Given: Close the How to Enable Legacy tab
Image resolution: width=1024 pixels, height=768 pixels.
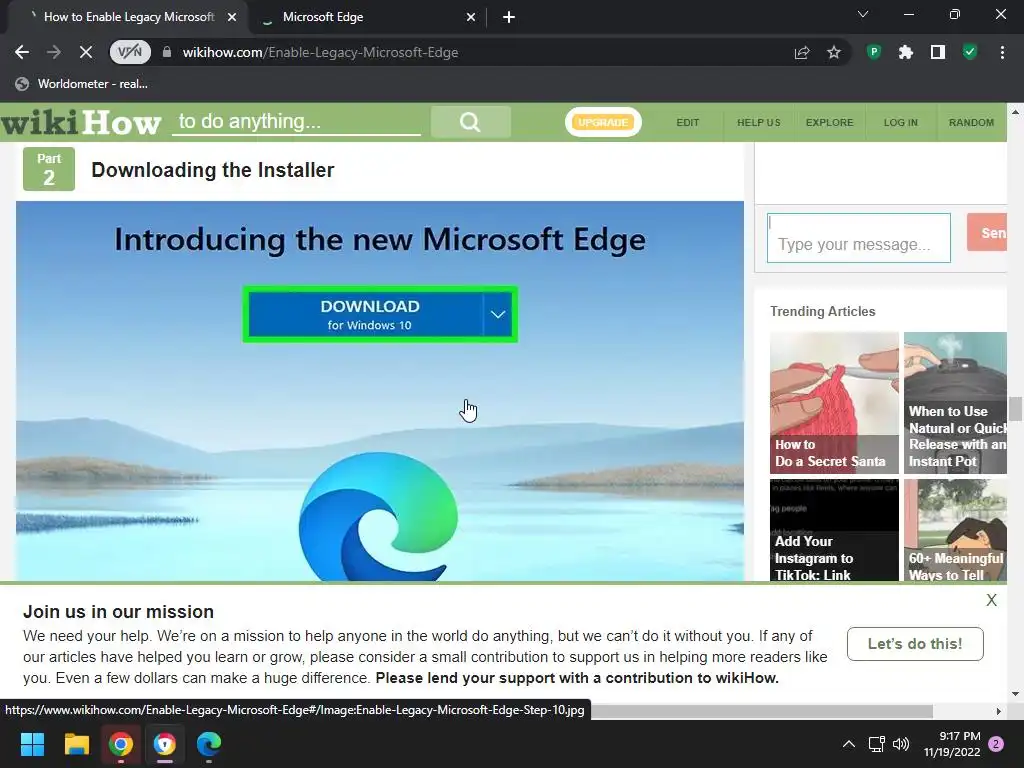Looking at the screenshot, I should click(x=232, y=17).
